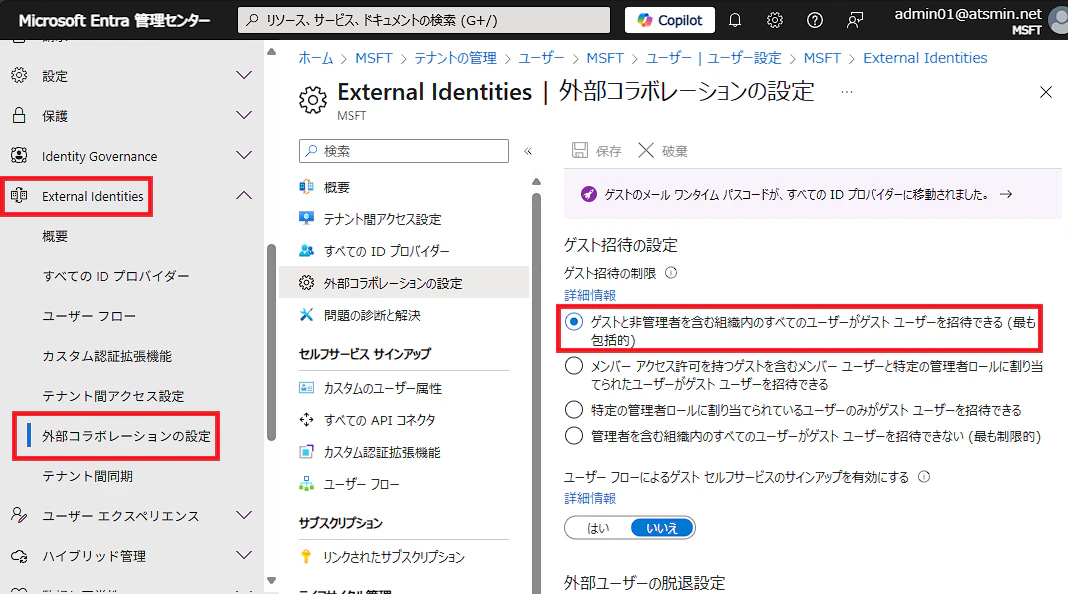Expand the ユーザー エクスペリエンス section

tap(244, 516)
